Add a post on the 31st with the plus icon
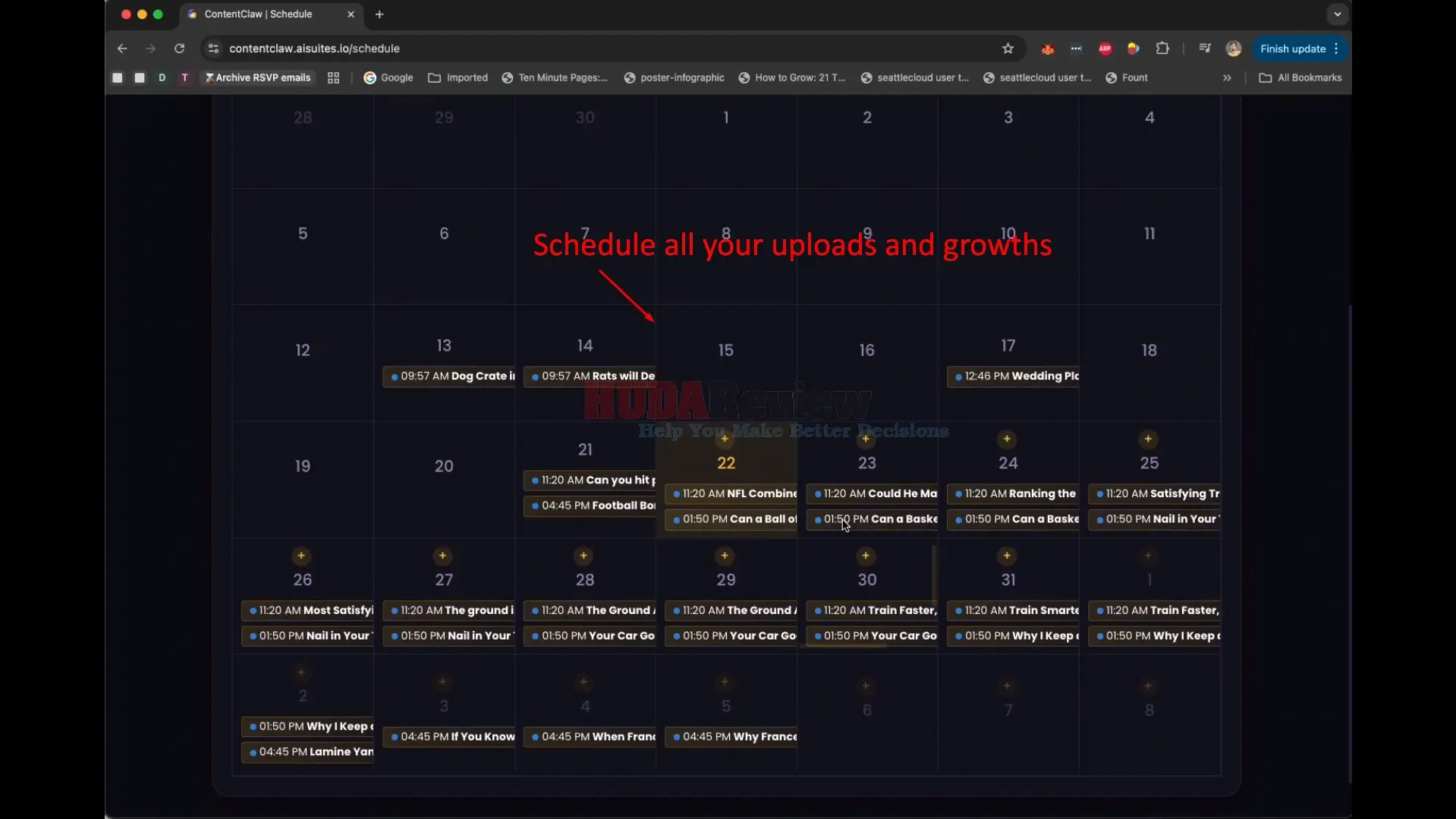Screen dimensions: 1456x819 1007,556
